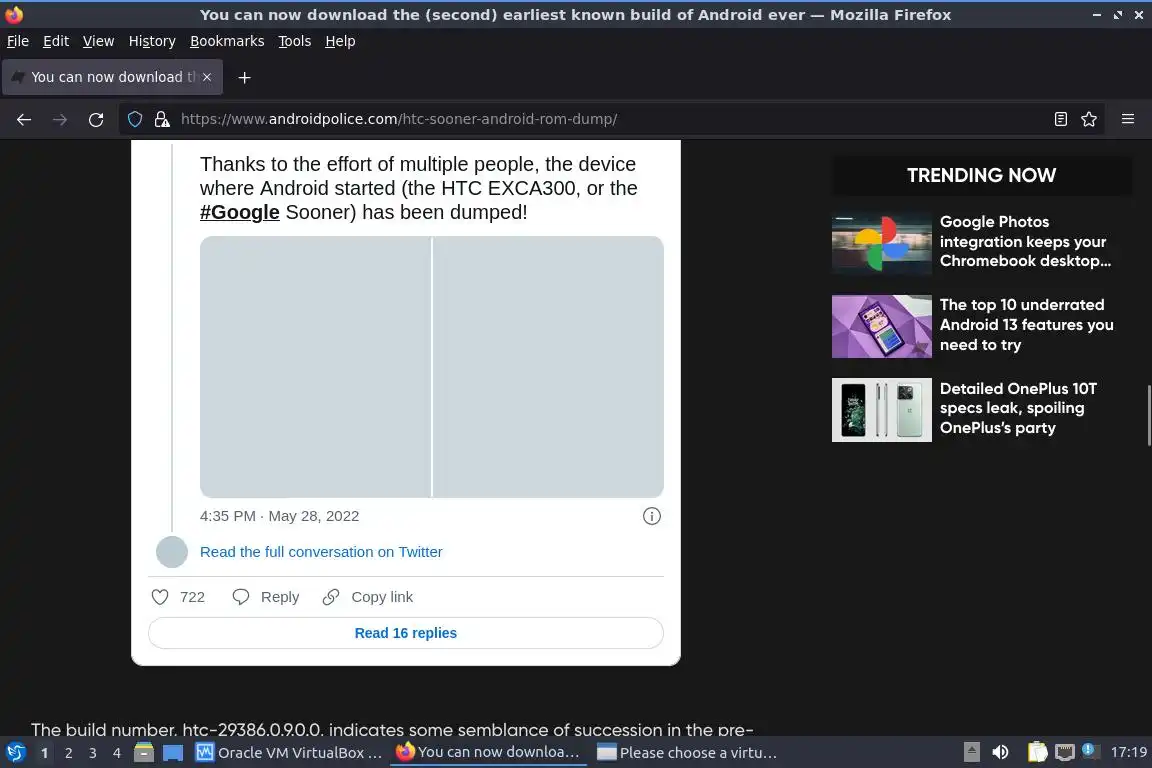Open the application launcher in taskbar

click(x=15, y=752)
